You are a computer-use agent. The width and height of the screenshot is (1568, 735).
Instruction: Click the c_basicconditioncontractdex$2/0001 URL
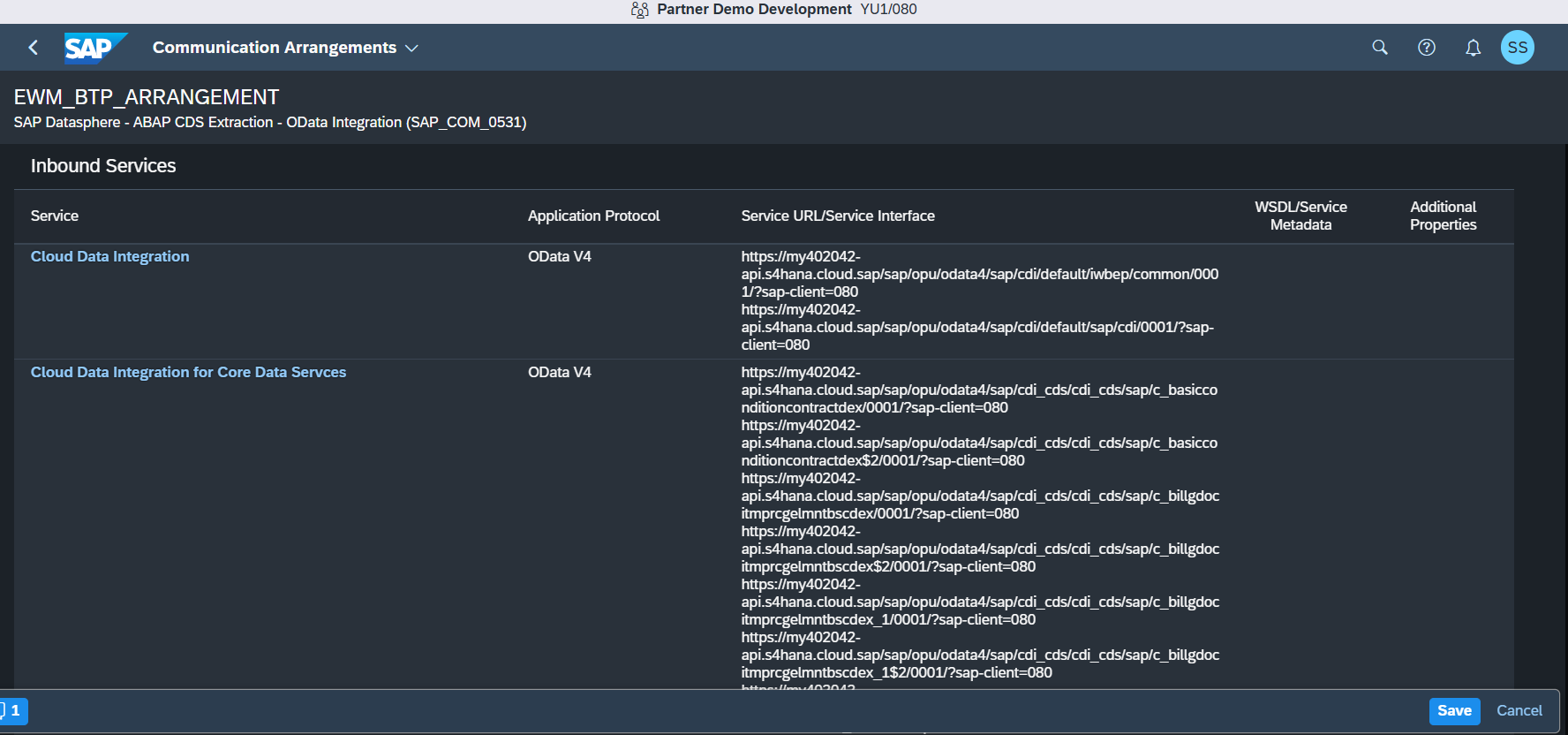tap(979, 443)
